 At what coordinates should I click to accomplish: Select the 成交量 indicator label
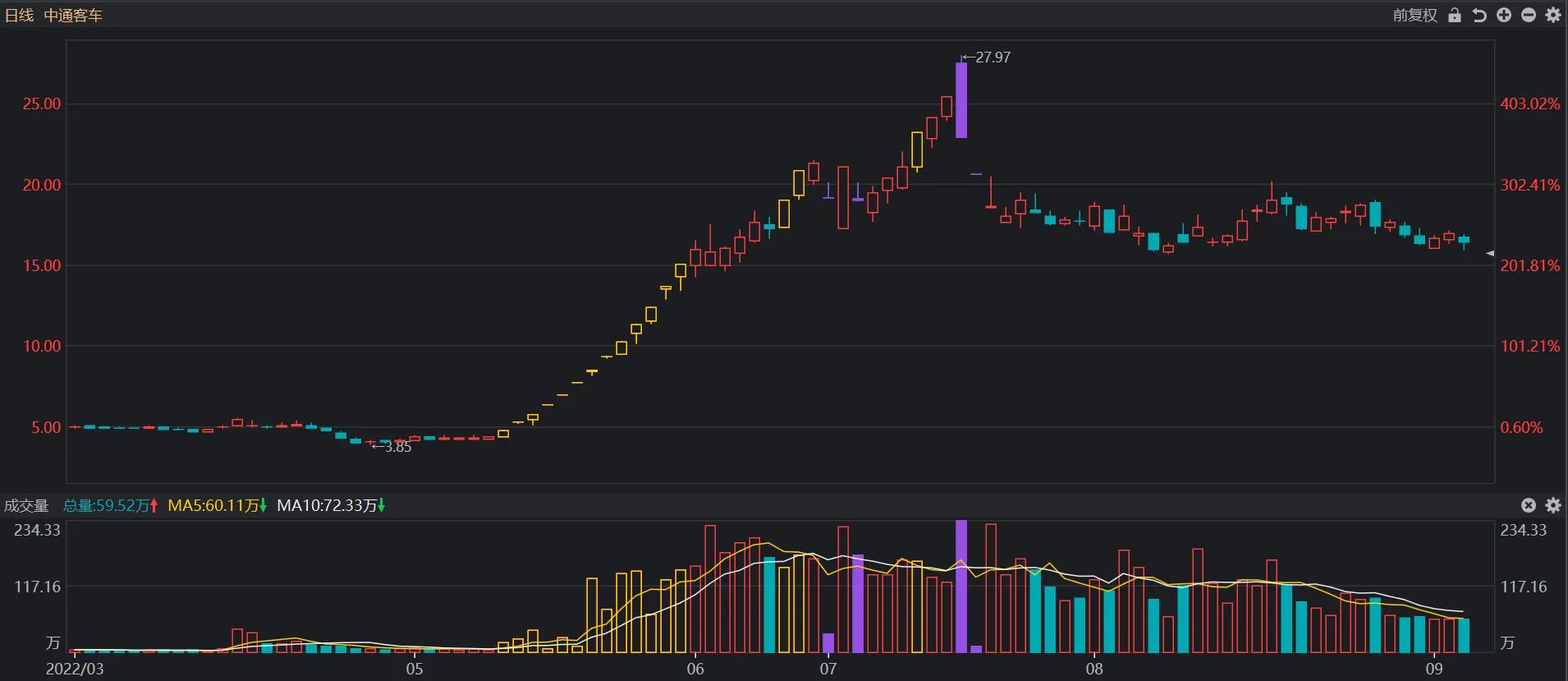[x=26, y=505]
